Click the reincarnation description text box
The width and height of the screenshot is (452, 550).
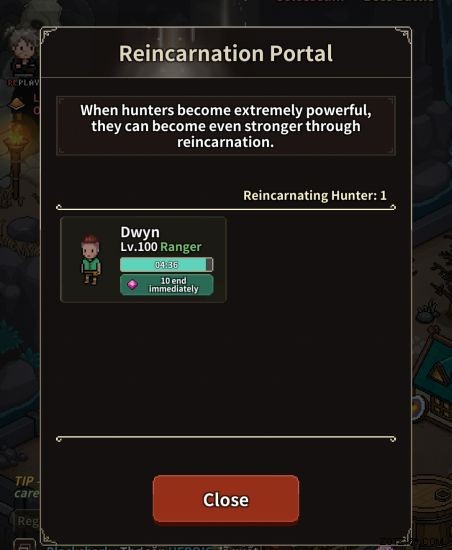[x=226, y=126]
